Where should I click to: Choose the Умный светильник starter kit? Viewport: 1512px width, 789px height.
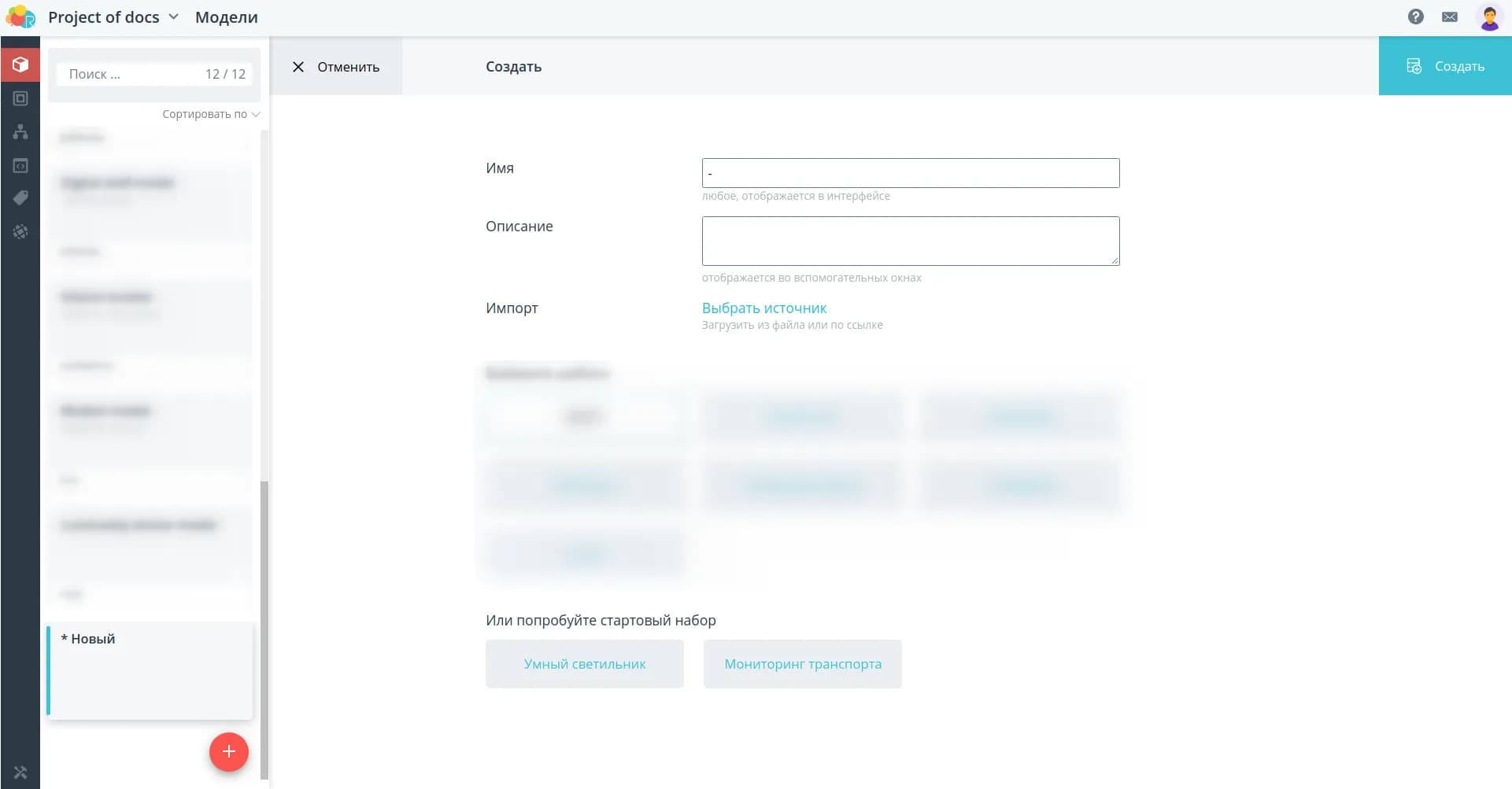[584, 664]
